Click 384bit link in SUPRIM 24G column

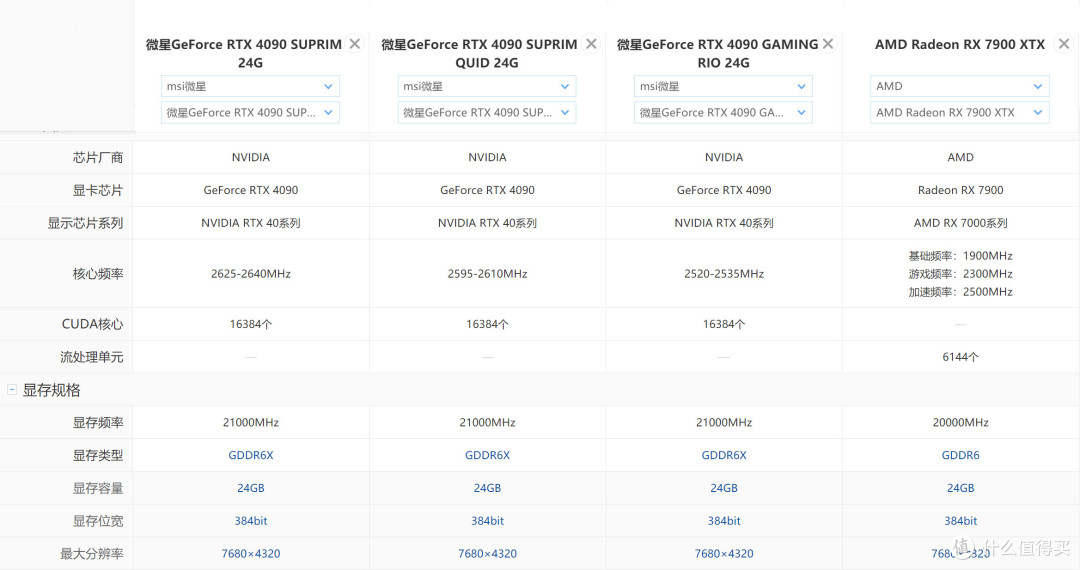251,521
